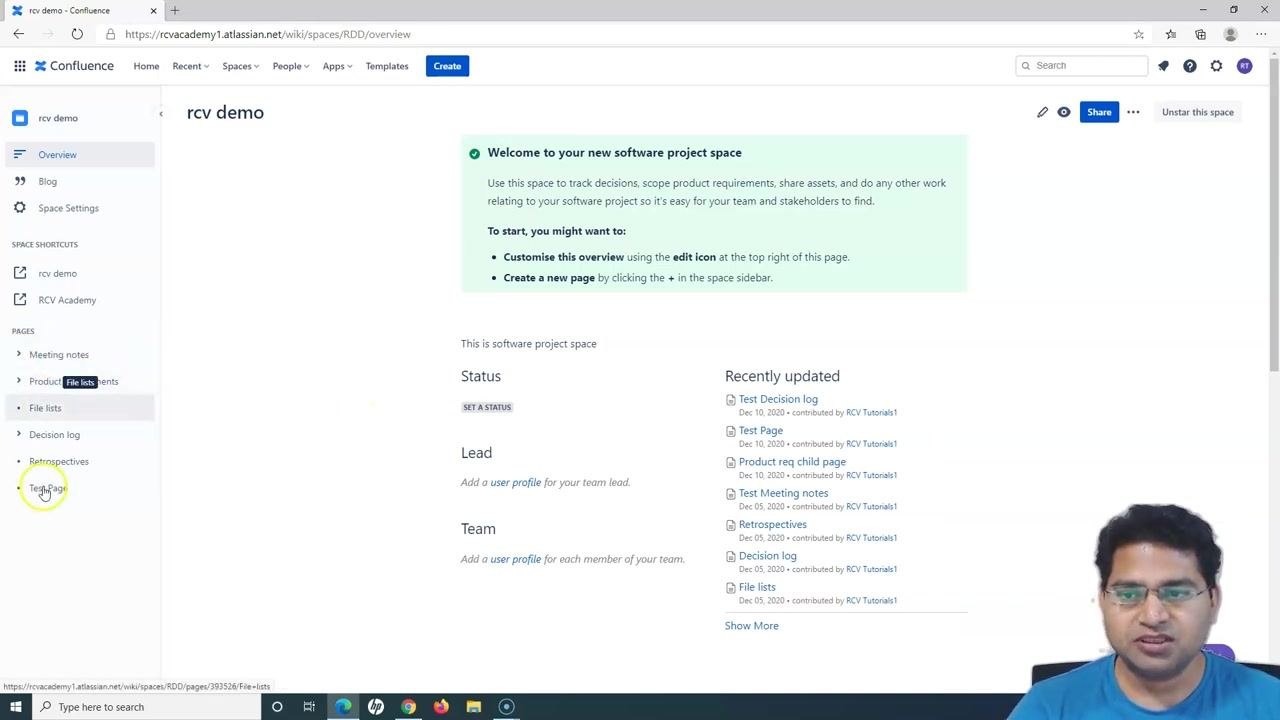Expand the Decision log page tree

(18, 434)
